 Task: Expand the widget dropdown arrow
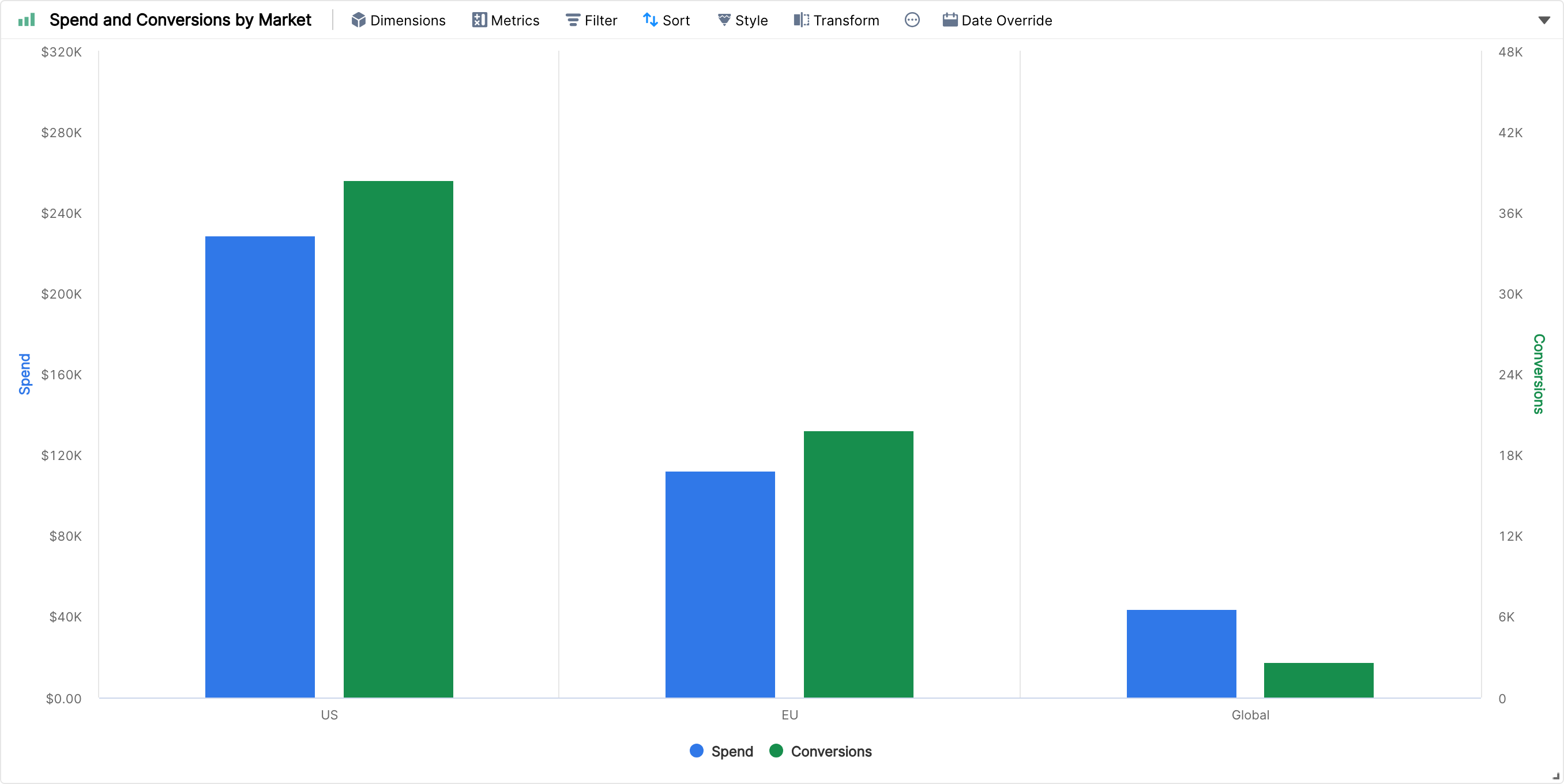click(1543, 20)
